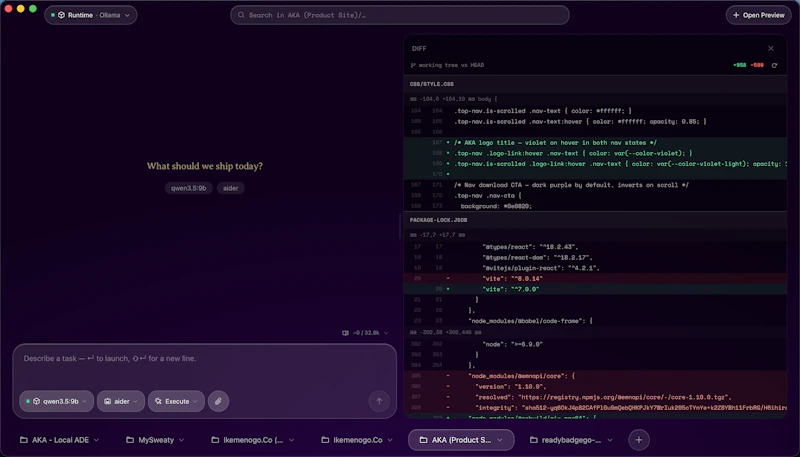
Task: Expand the chevron on AKA - Local ADE tab
Action: click(96, 440)
